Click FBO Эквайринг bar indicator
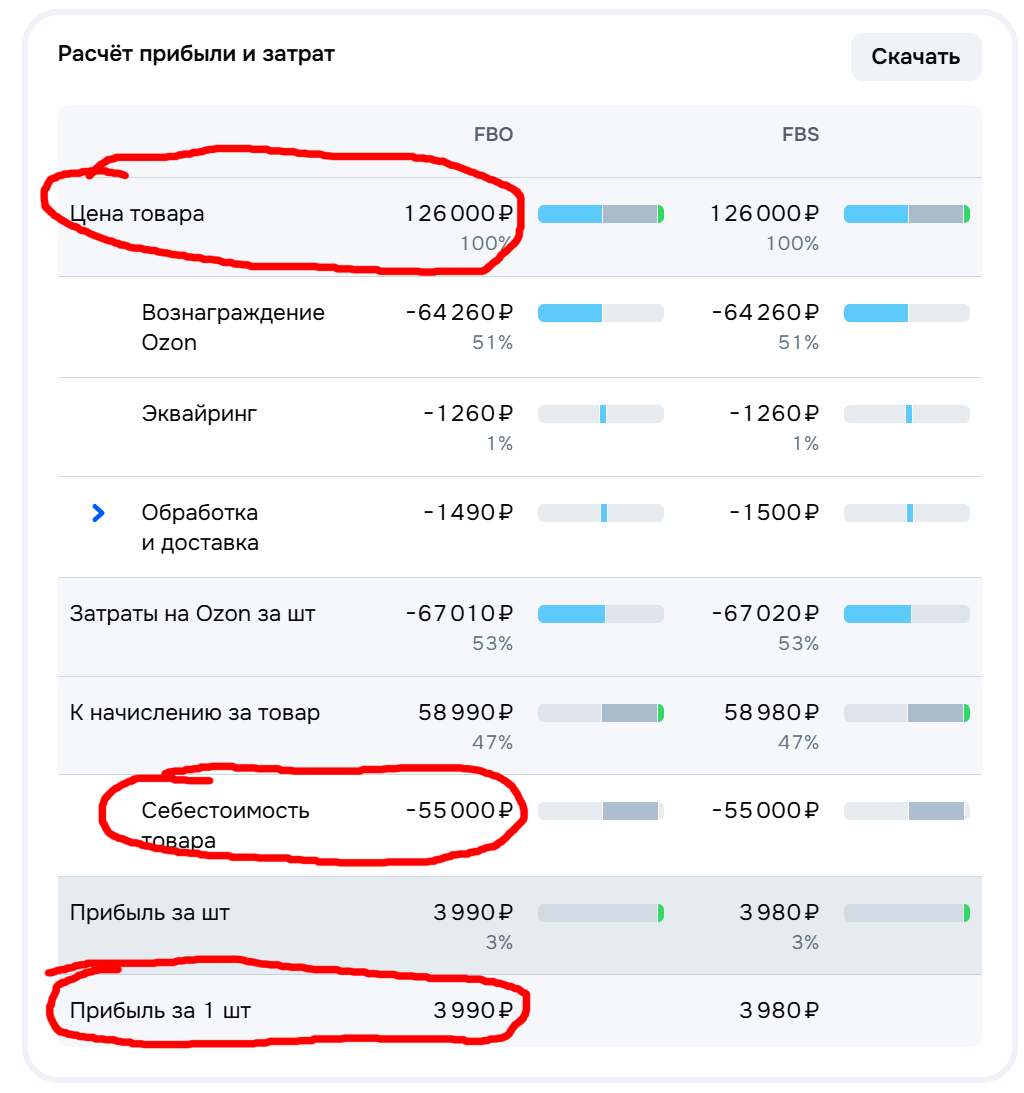 point(601,414)
